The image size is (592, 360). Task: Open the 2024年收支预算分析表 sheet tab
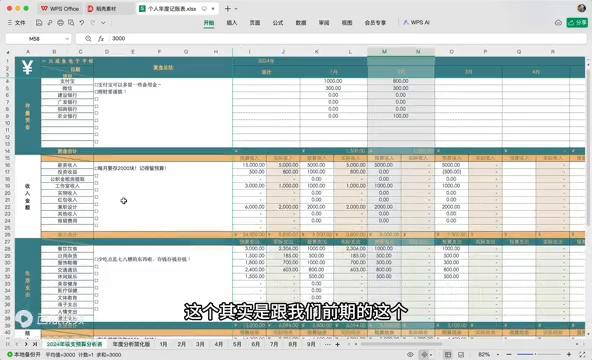[74, 344]
